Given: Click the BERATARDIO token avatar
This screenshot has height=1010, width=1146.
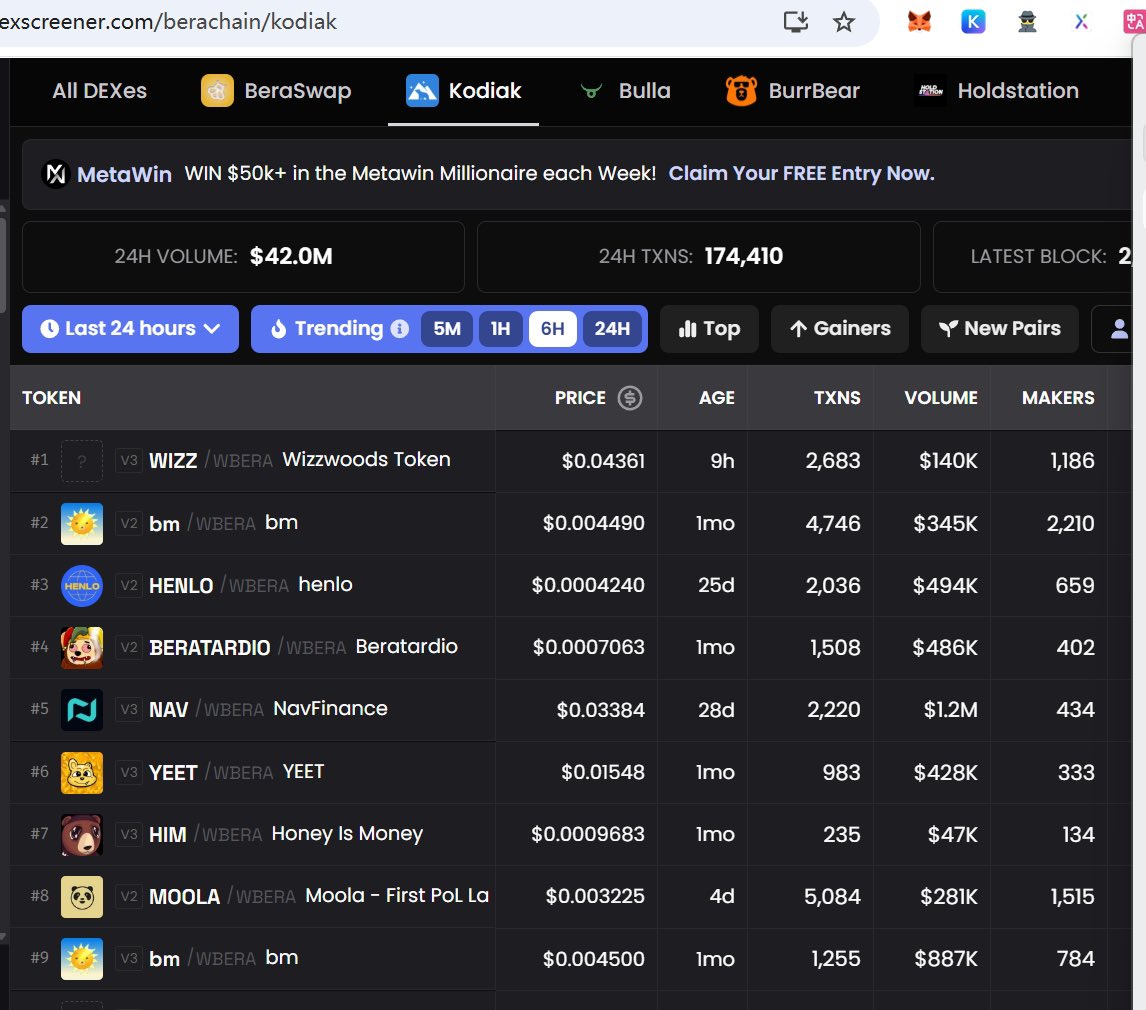Looking at the screenshot, I should click(82, 648).
